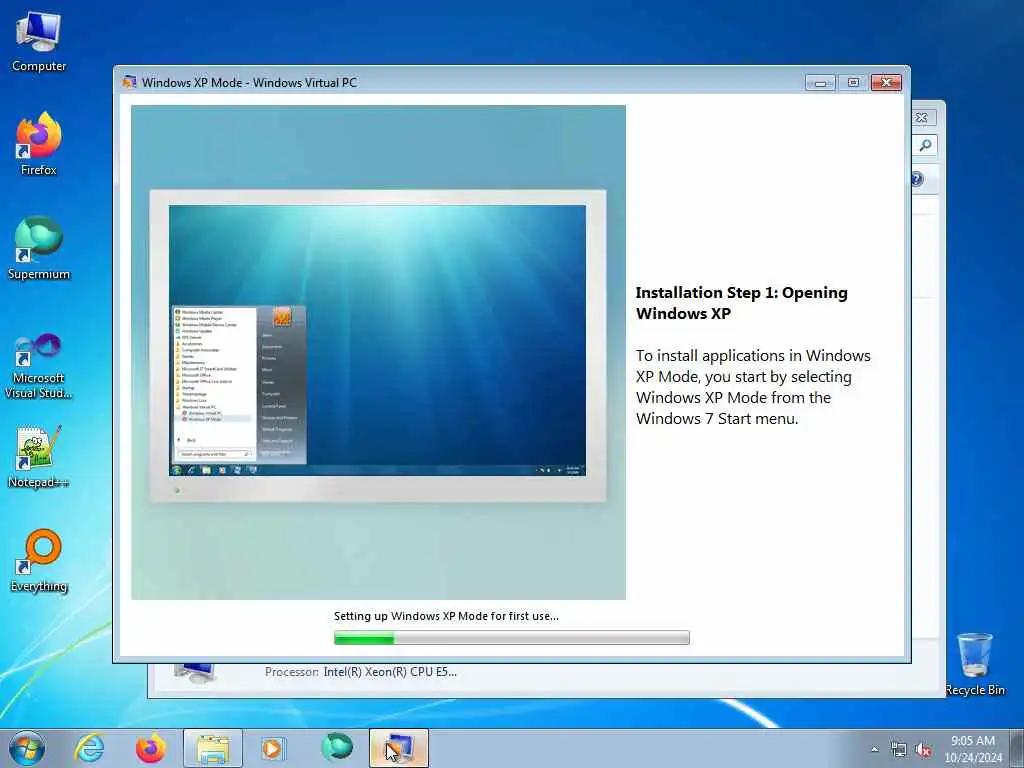Minimize the Windows XP Mode window
The width and height of the screenshot is (1024, 768).
pos(820,82)
